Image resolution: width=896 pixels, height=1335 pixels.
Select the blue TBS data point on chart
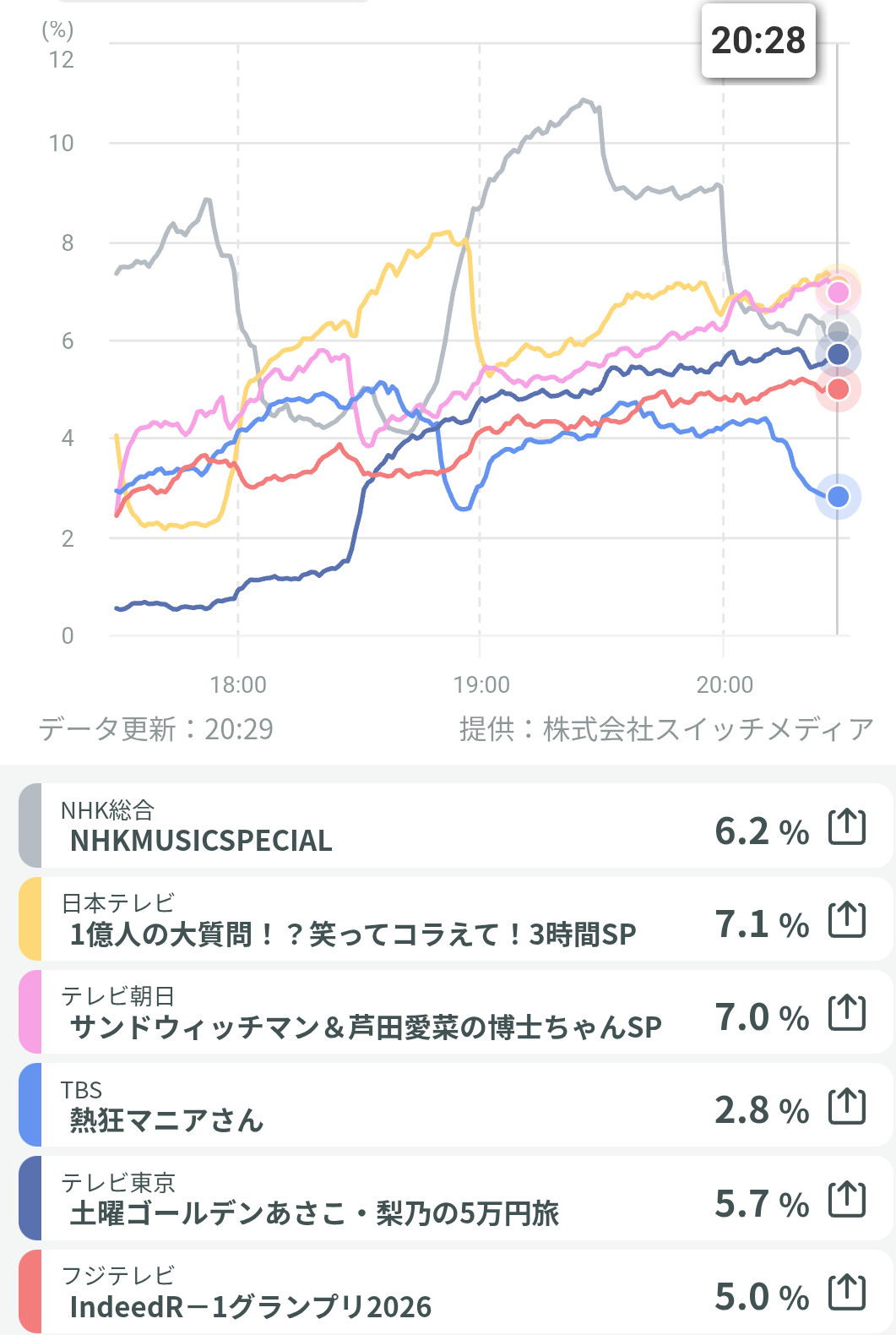838,497
